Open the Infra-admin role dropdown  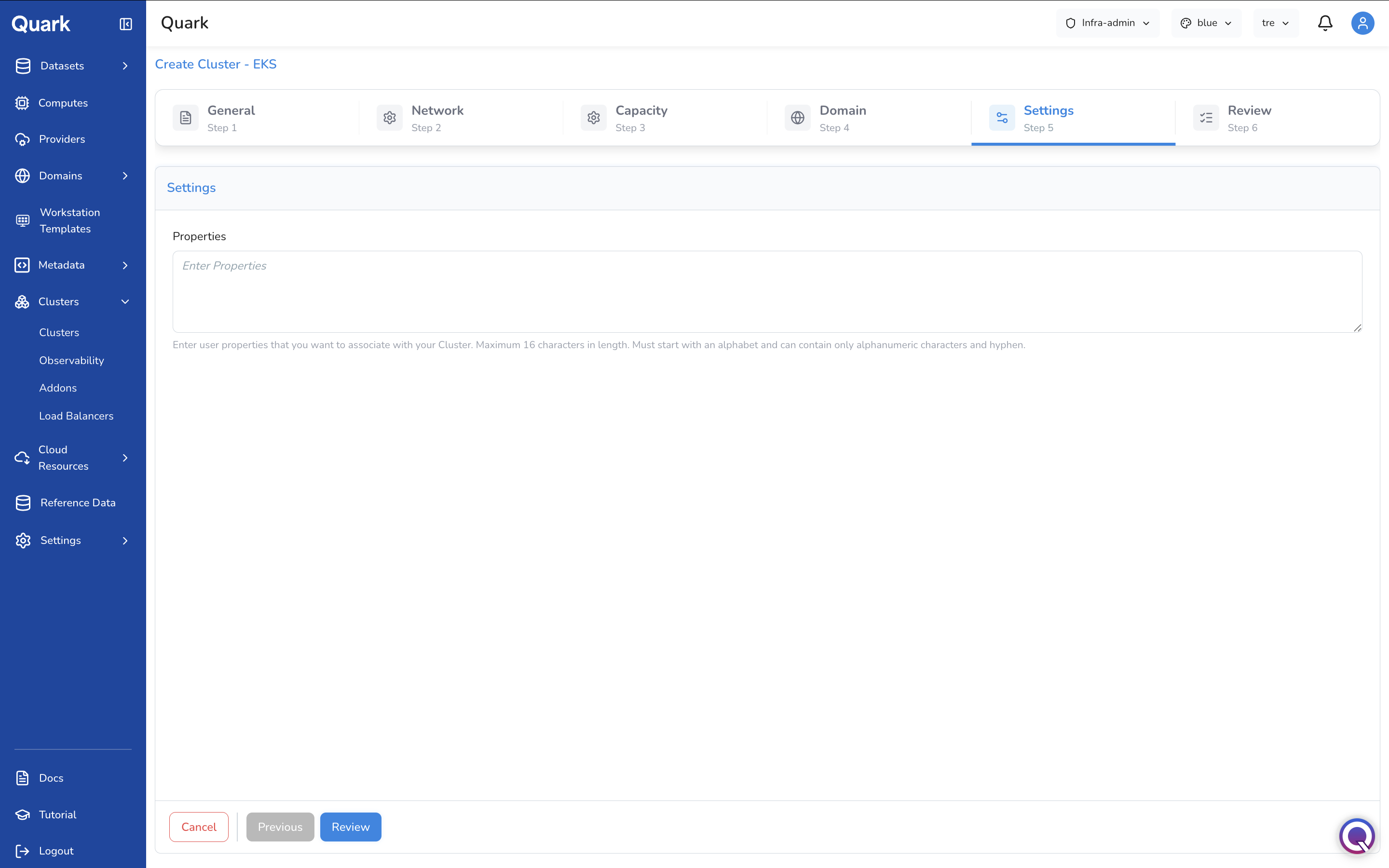tap(1108, 23)
